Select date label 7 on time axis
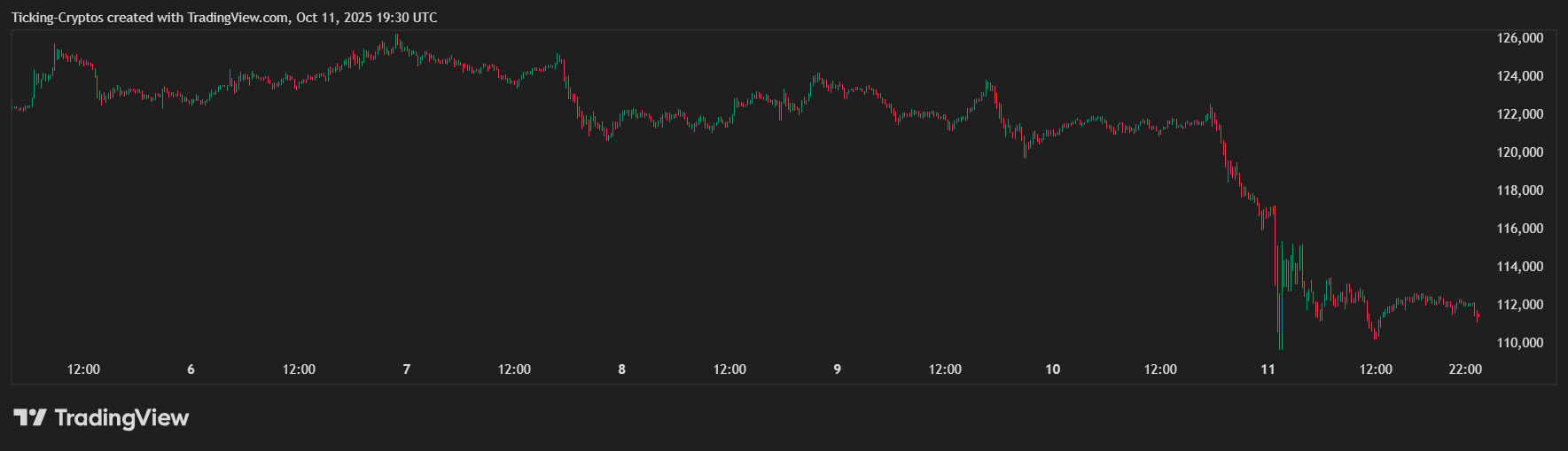1568x451 pixels. click(407, 369)
